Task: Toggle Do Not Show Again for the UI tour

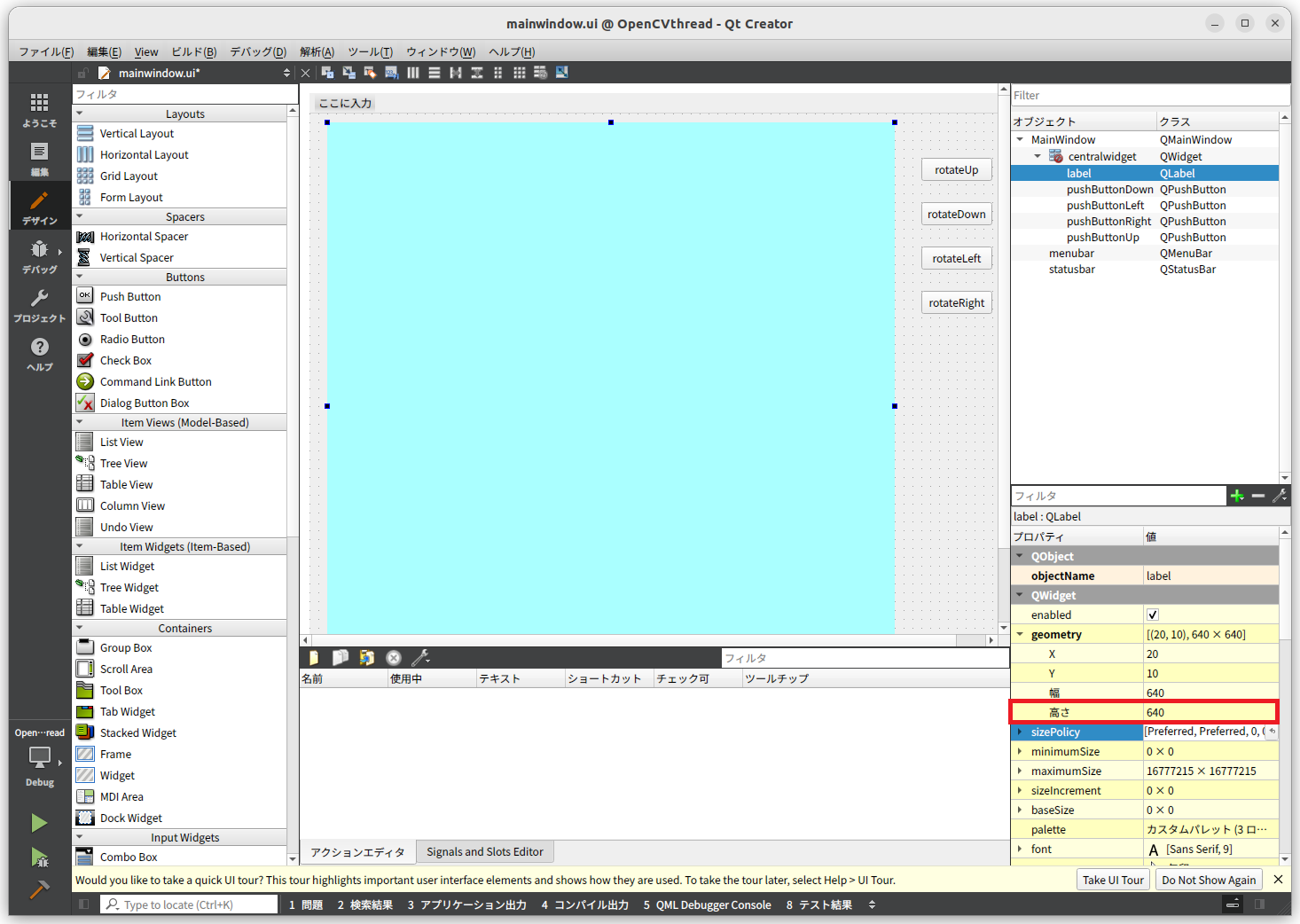Action: click(x=1208, y=880)
